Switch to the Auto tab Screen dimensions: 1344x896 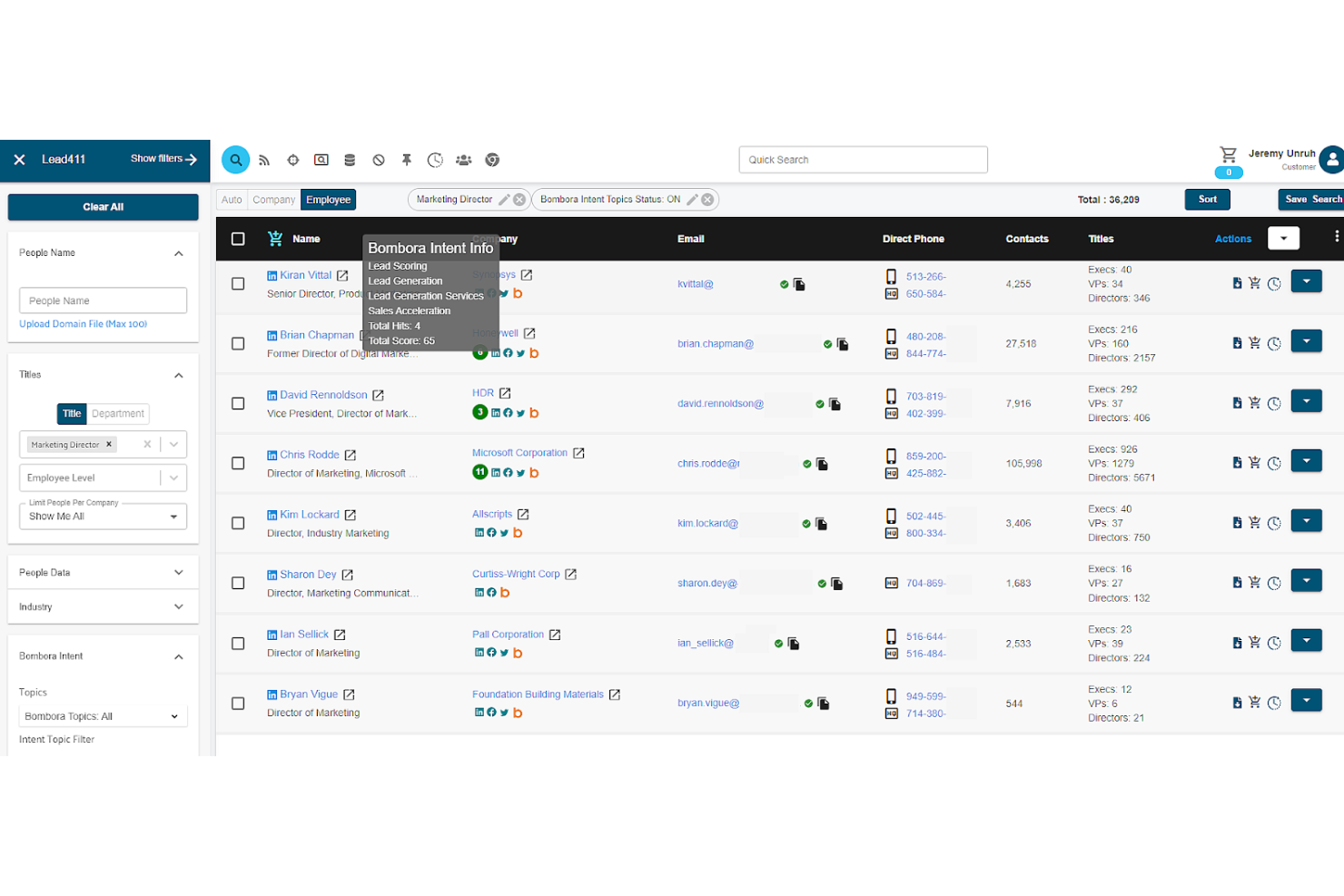[x=232, y=200]
